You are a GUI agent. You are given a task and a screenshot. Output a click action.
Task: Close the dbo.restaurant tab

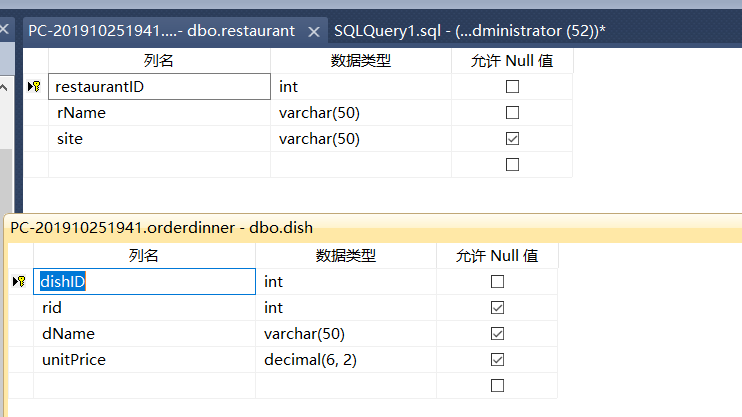pyautogui.click(x=313, y=32)
